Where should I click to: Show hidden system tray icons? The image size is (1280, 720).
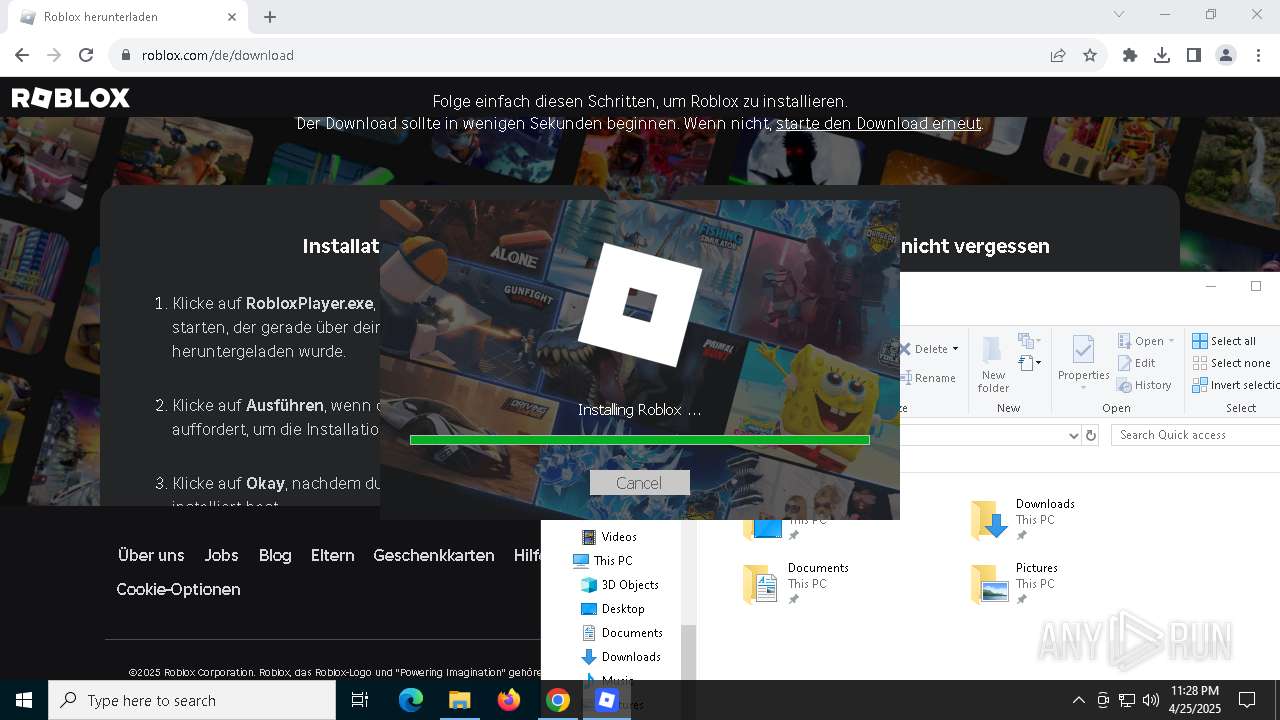pyautogui.click(x=1078, y=700)
